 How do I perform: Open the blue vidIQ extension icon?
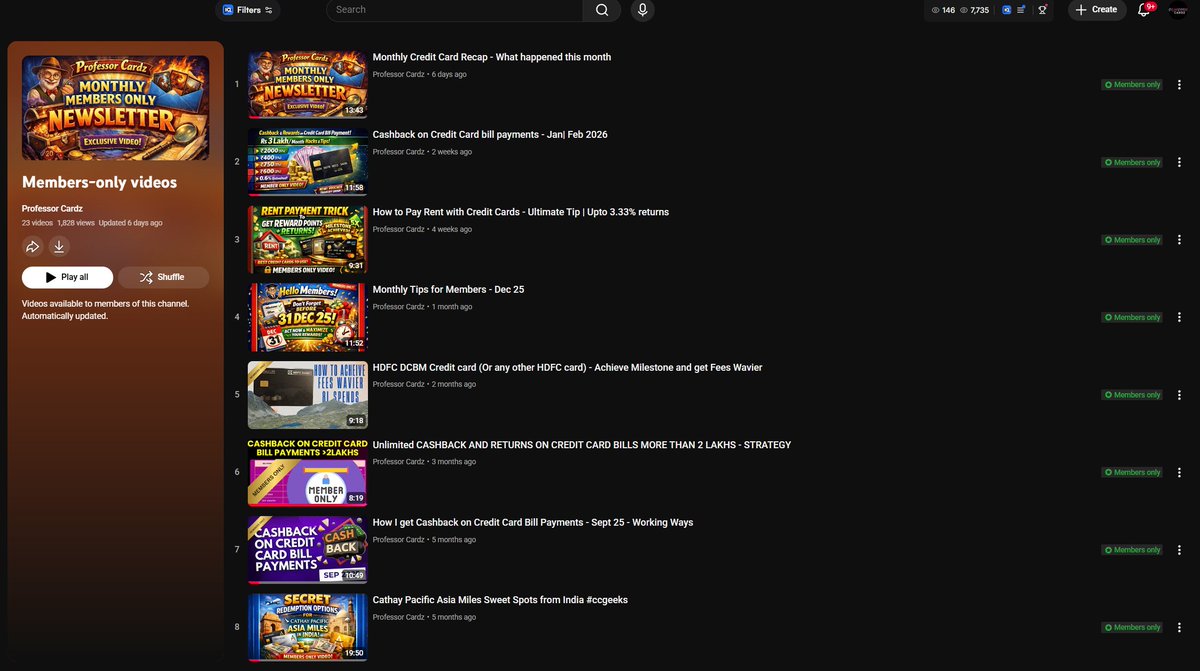tap(1007, 10)
